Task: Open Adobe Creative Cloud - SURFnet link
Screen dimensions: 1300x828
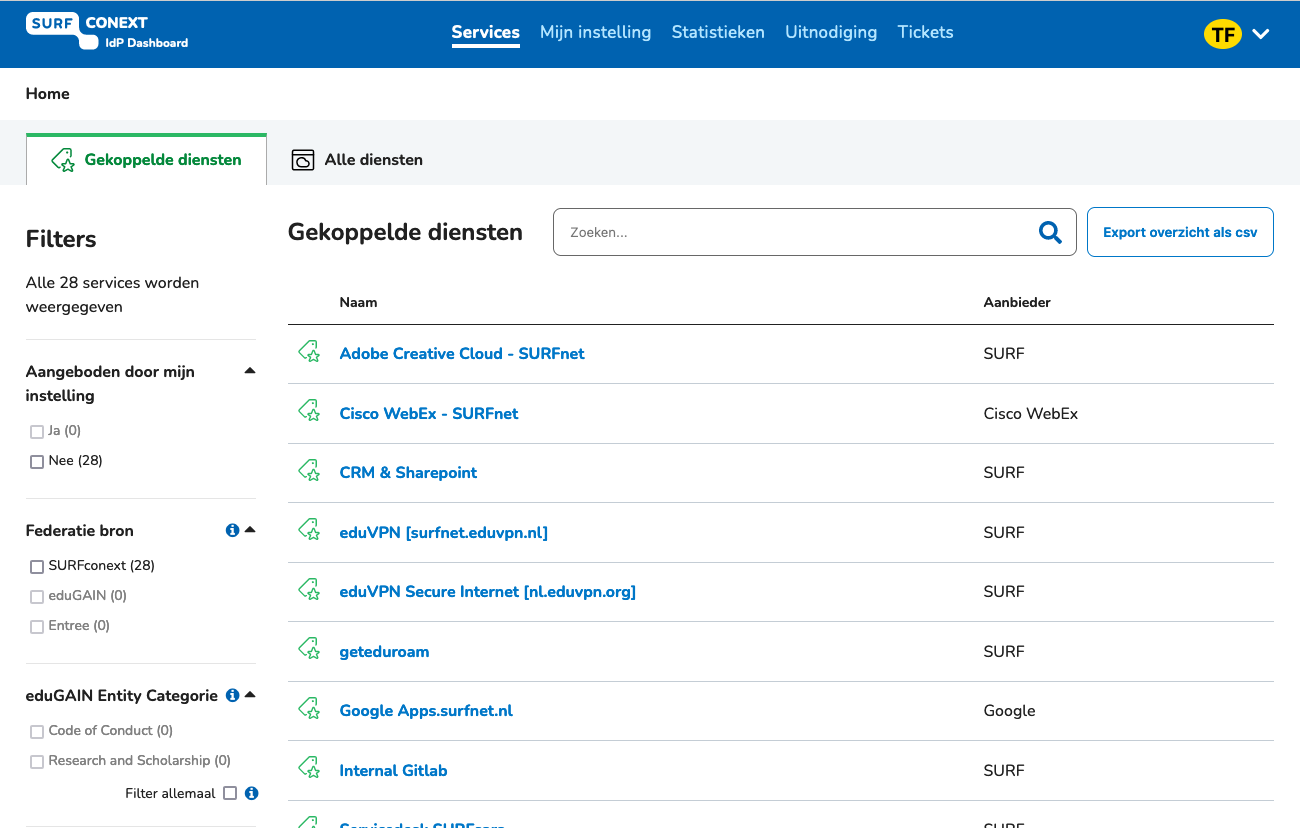Action: click(462, 353)
